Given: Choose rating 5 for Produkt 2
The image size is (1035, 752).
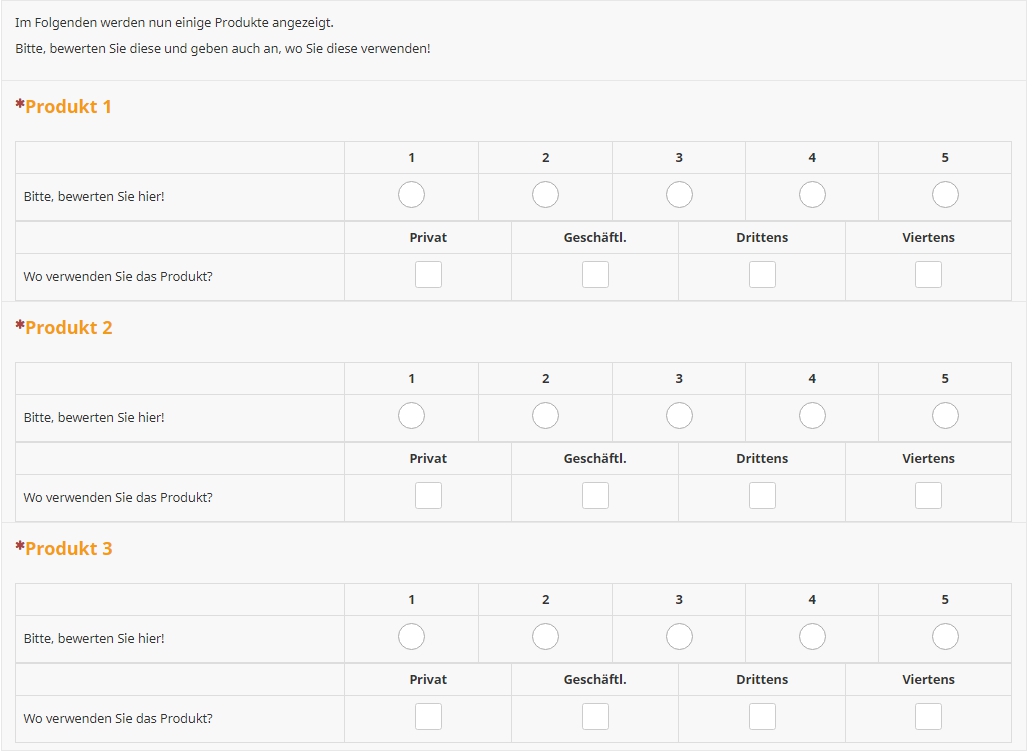Looking at the screenshot, I should point(945,416).
